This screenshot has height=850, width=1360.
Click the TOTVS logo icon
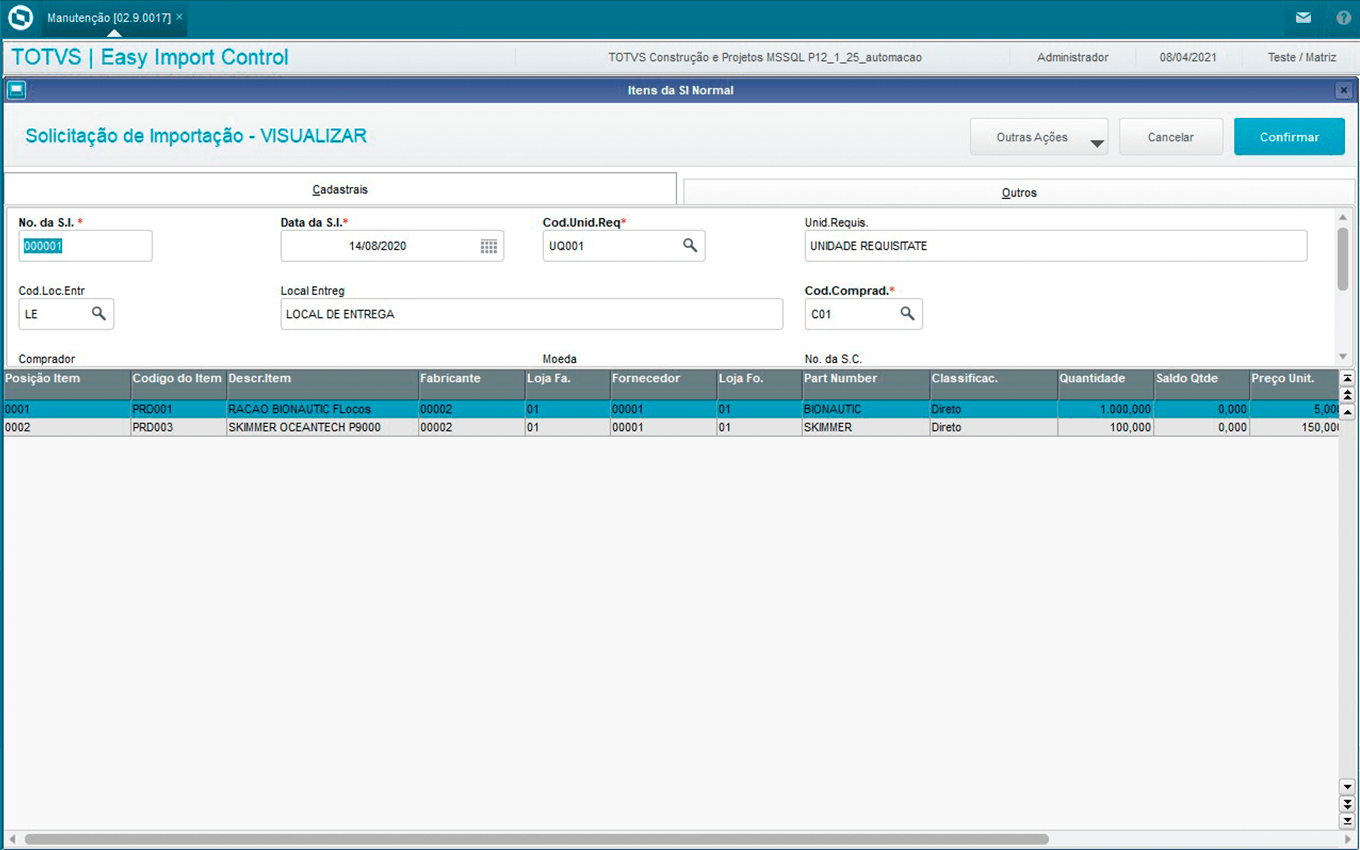pos(20,18)
